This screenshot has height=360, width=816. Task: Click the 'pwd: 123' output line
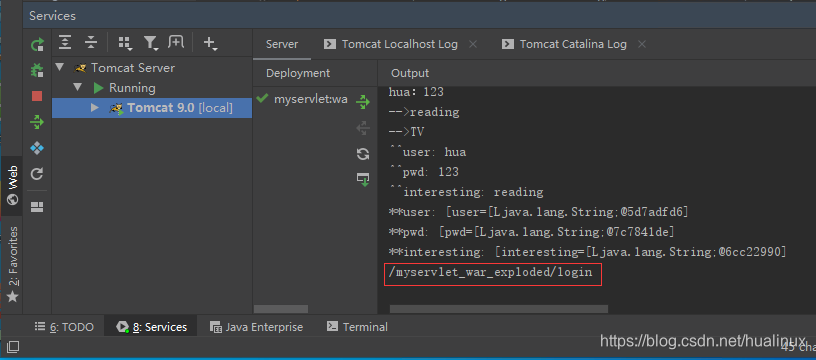point(424,172)
